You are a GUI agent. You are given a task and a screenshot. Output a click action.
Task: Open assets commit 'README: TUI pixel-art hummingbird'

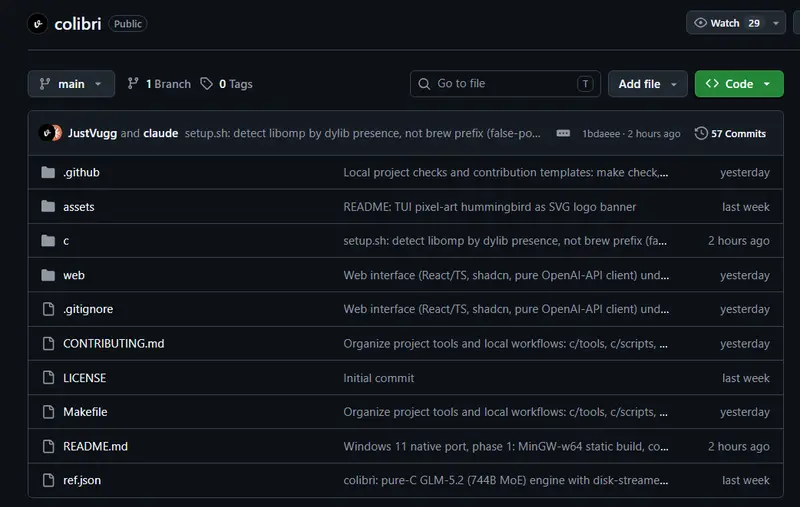490,207
